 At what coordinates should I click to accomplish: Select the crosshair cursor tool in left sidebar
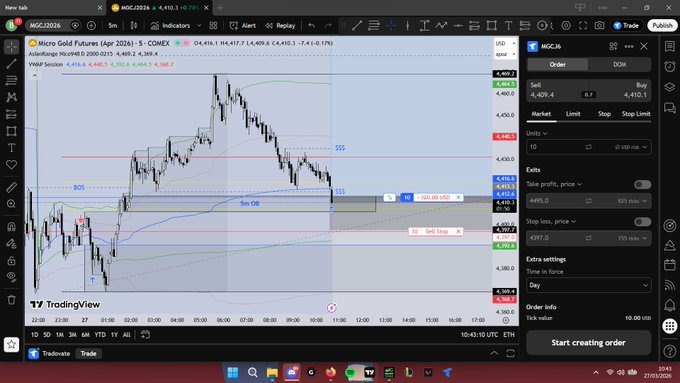point(12,46)
